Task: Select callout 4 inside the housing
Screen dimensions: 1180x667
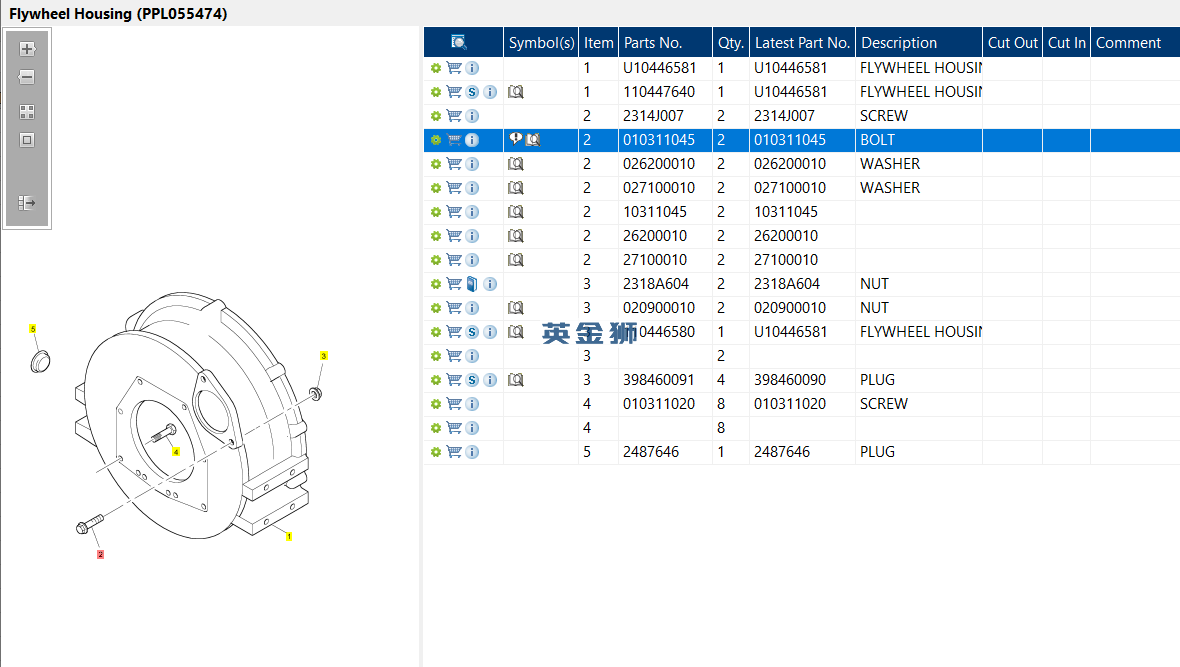Action: [x=175, y=452]
